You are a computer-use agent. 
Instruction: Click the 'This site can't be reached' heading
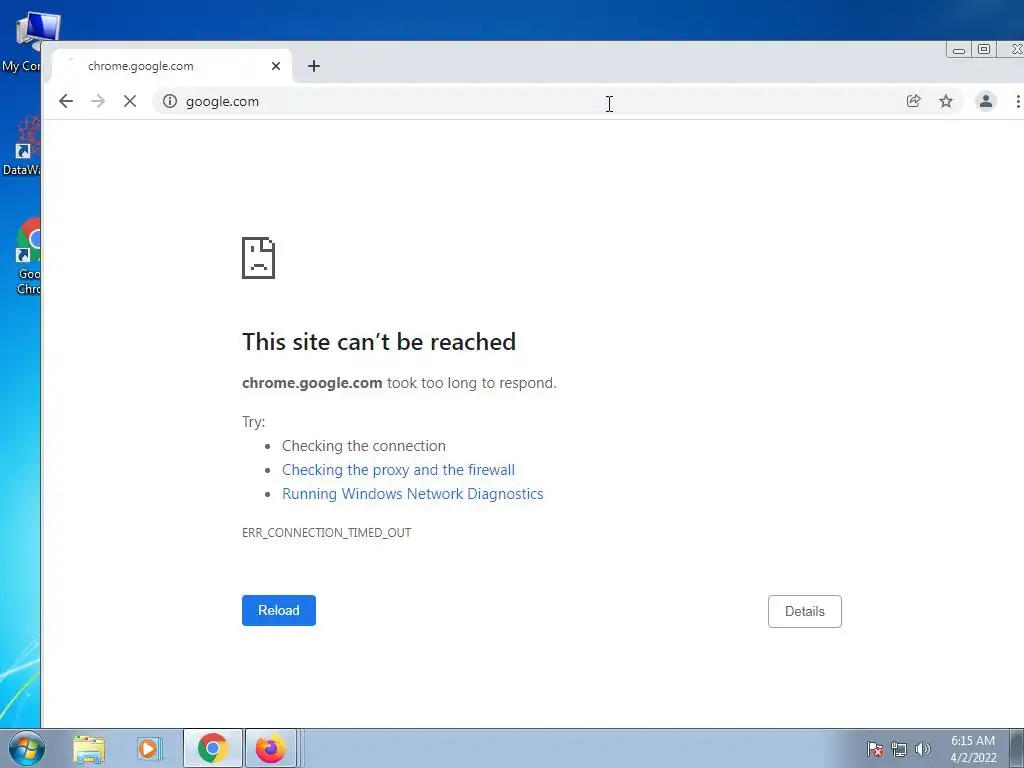tap(379, 342)
